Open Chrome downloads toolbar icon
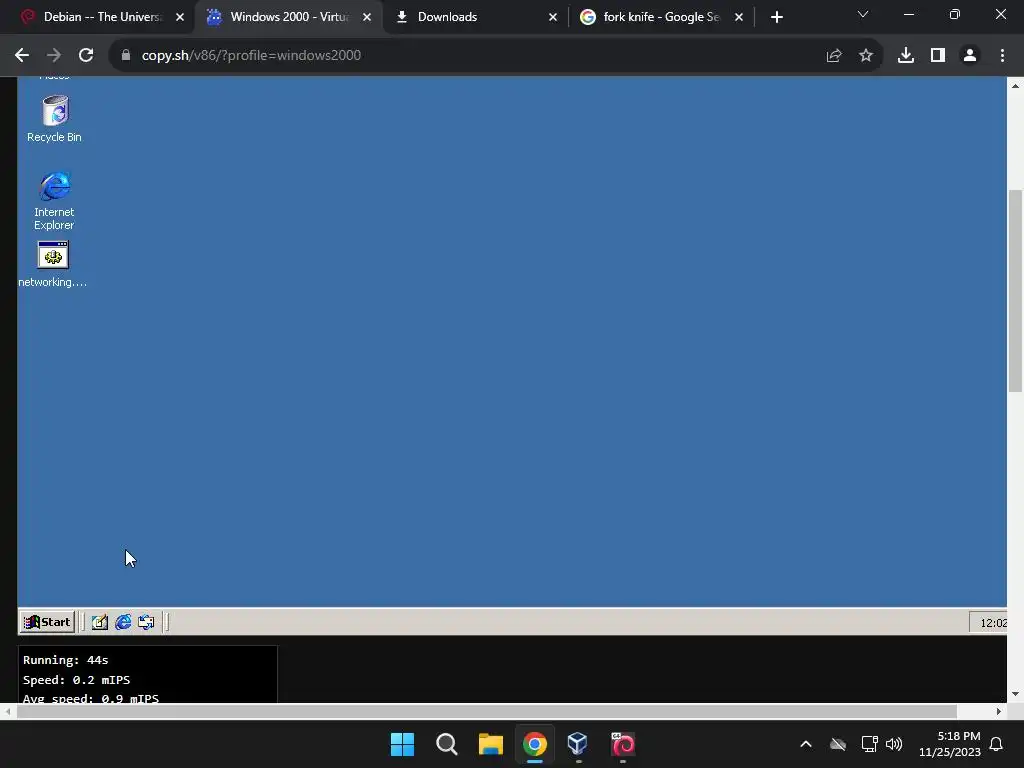Screen dimensions: 1024x768 (906, 56)
